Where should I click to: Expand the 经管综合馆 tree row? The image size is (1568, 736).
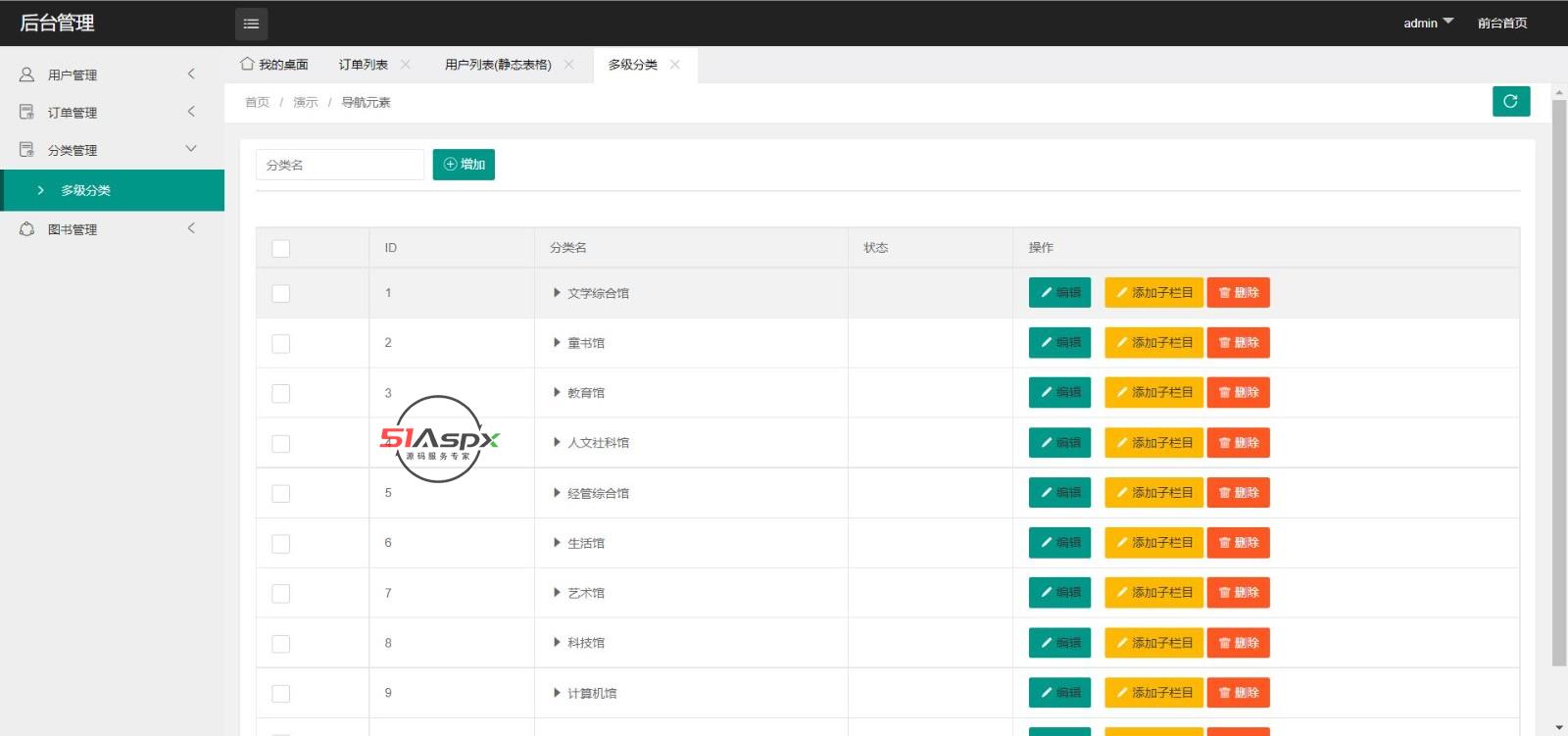[557, 493]
